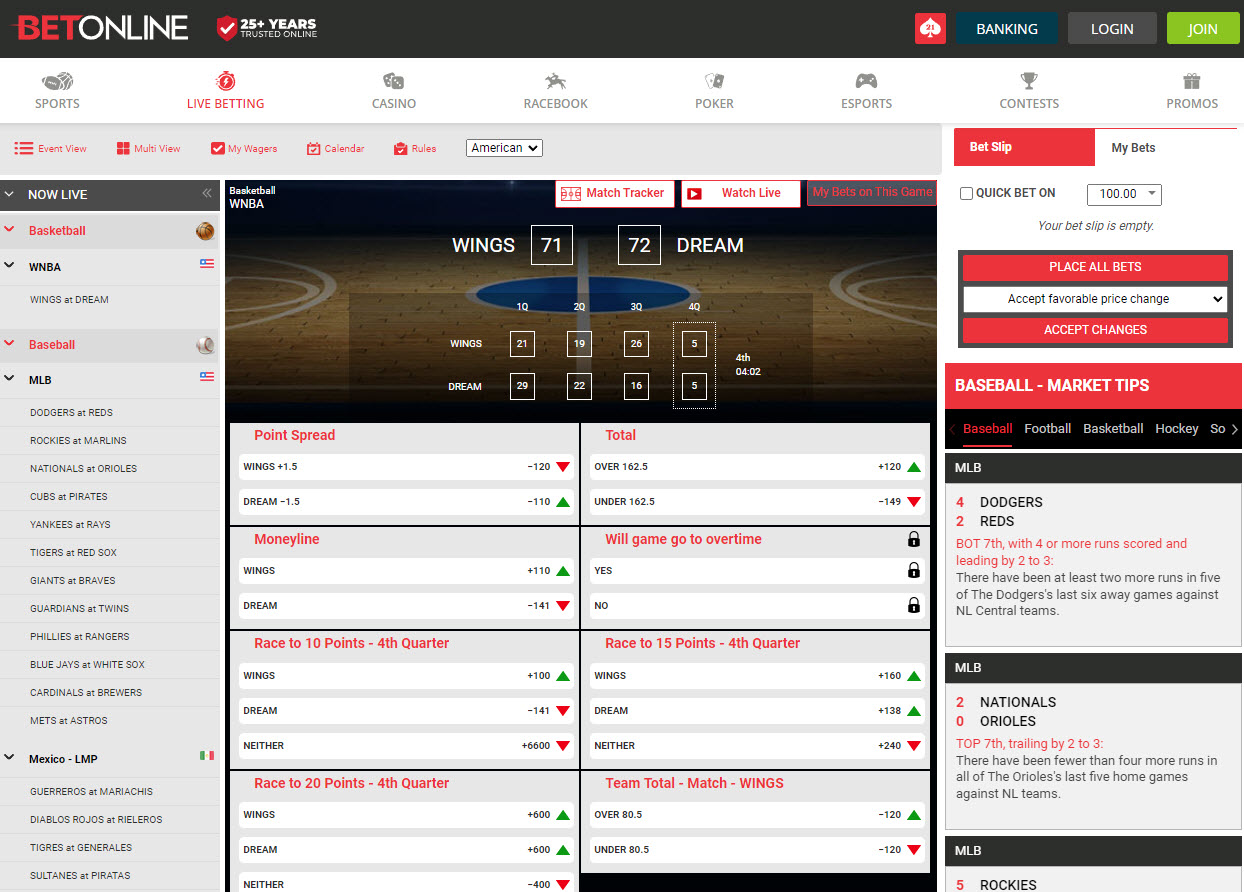Screen dimensions: 1244x892
Task: Click the Sports balls icon
Action: [57, 81]
